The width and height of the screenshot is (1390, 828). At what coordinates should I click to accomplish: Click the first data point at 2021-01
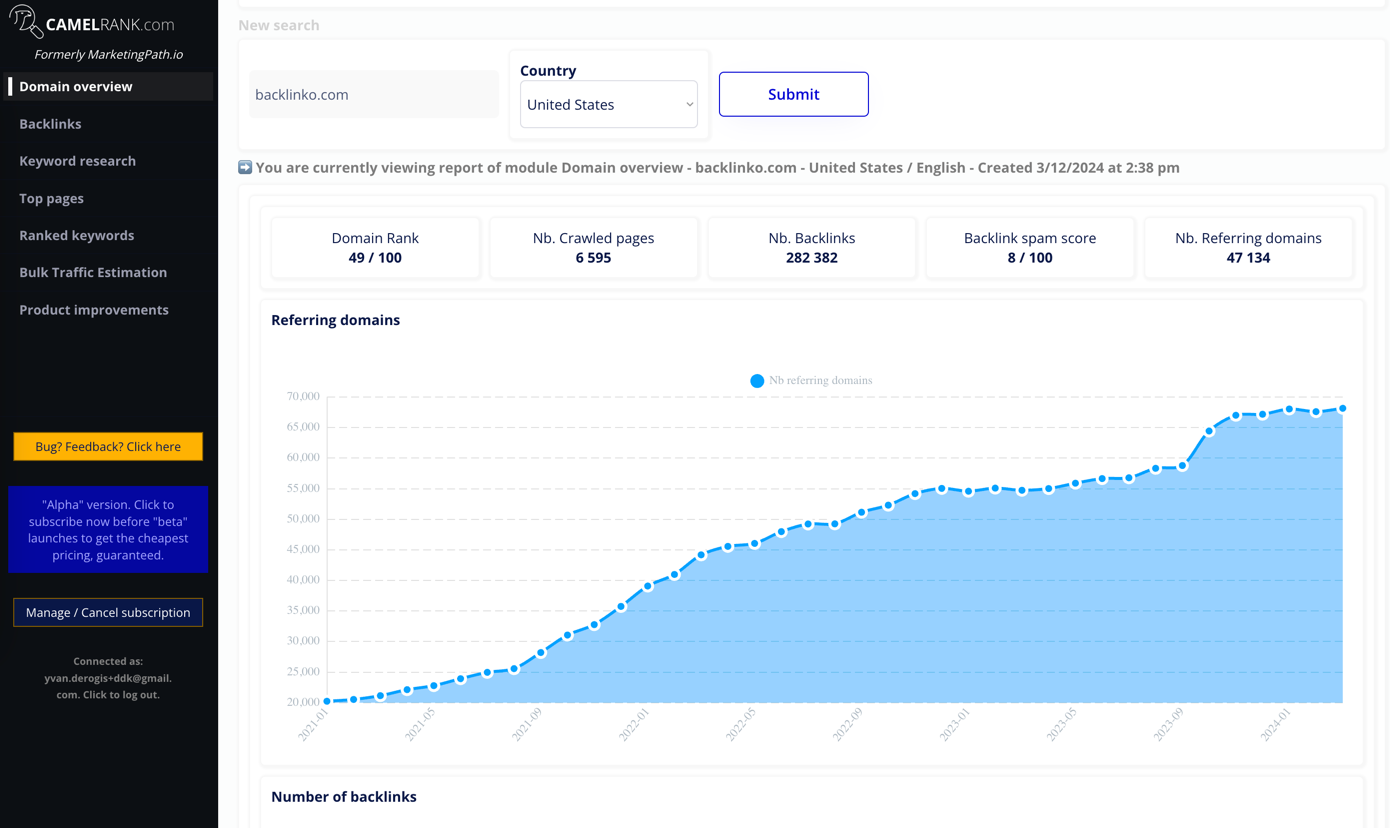[x=328, y=702]
